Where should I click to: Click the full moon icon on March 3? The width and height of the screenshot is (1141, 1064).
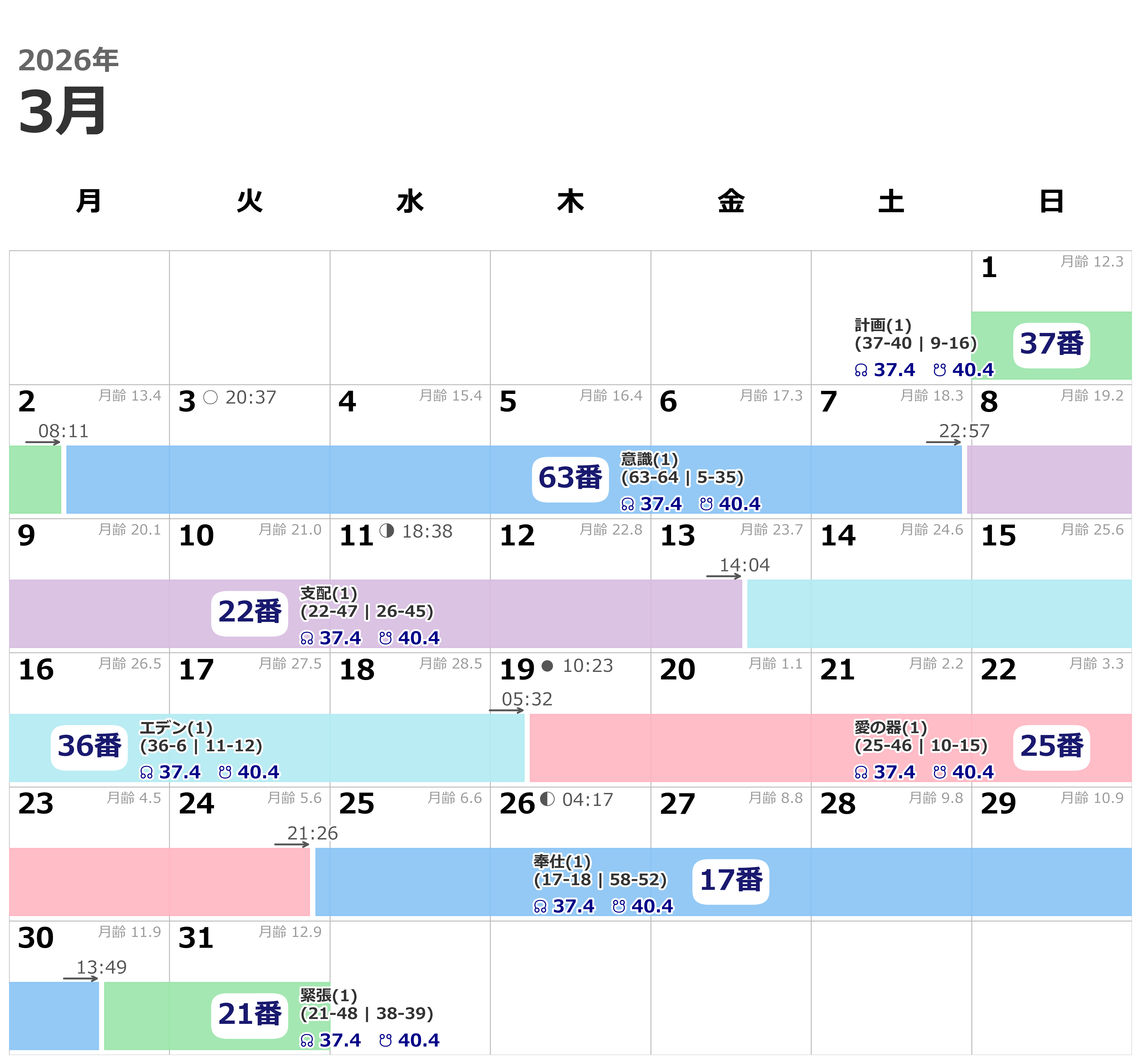click(211, 397)
